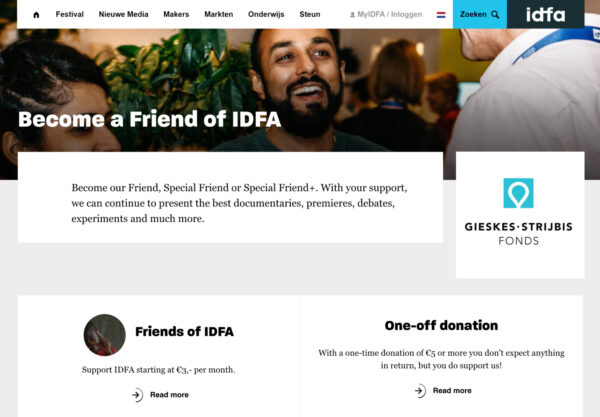600x417 pixels.
Task: Open the Onderwijs menu item
Action: click(266, 14)
